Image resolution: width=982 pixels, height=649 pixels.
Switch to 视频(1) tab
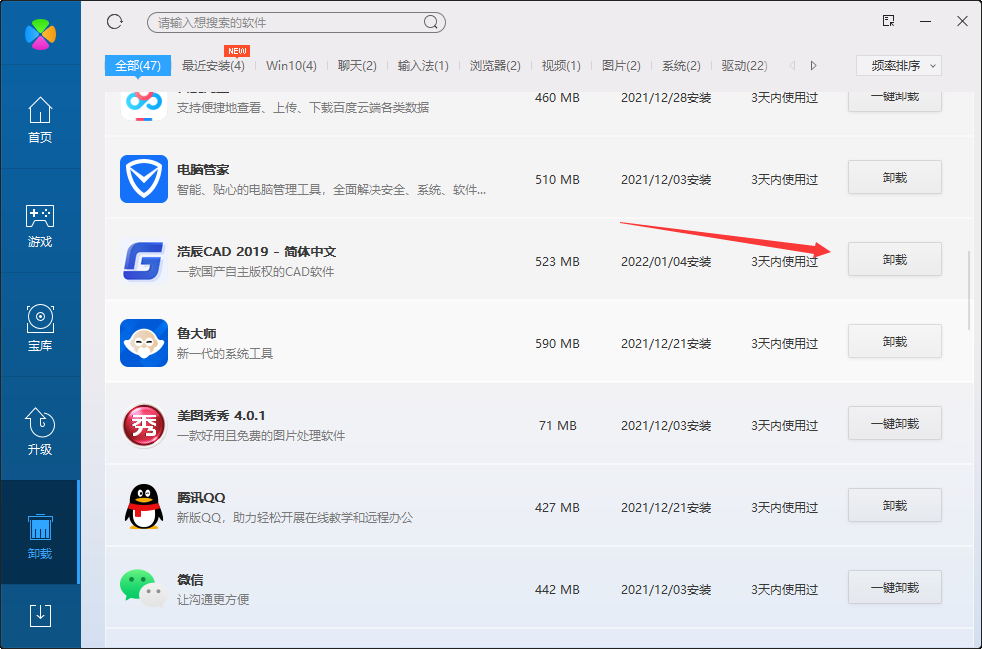(561, 65)
